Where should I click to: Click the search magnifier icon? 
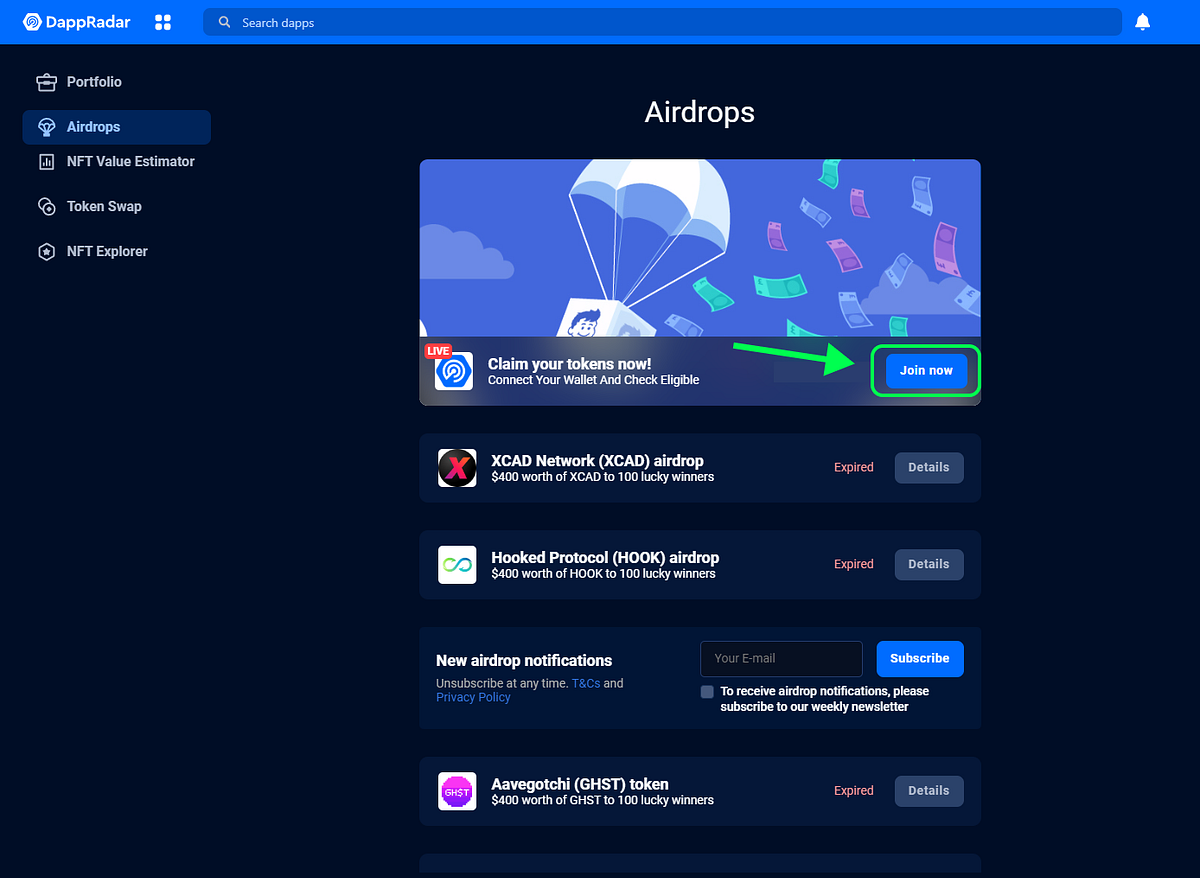(x=224, y=22)
